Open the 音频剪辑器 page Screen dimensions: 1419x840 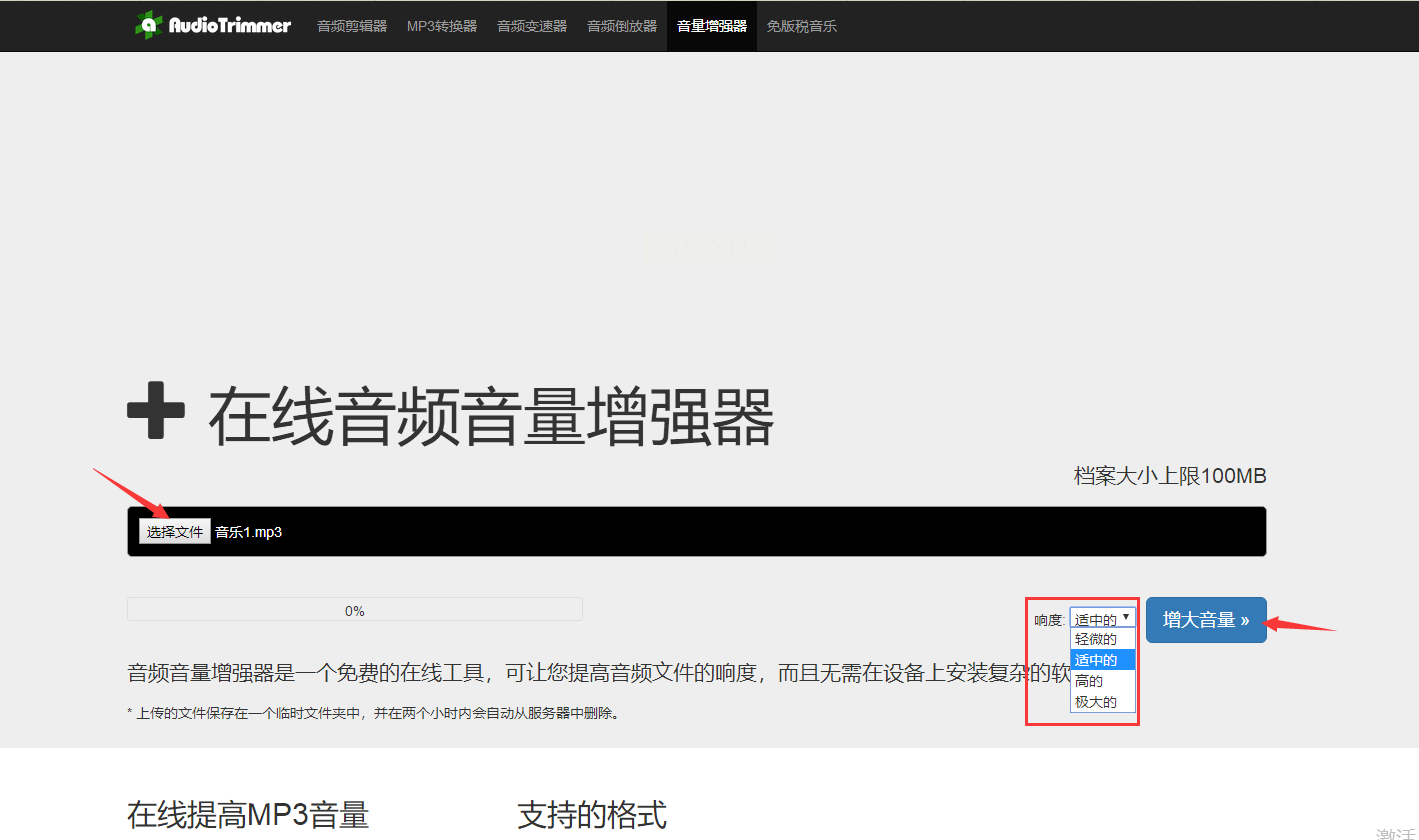click(352, 26)
